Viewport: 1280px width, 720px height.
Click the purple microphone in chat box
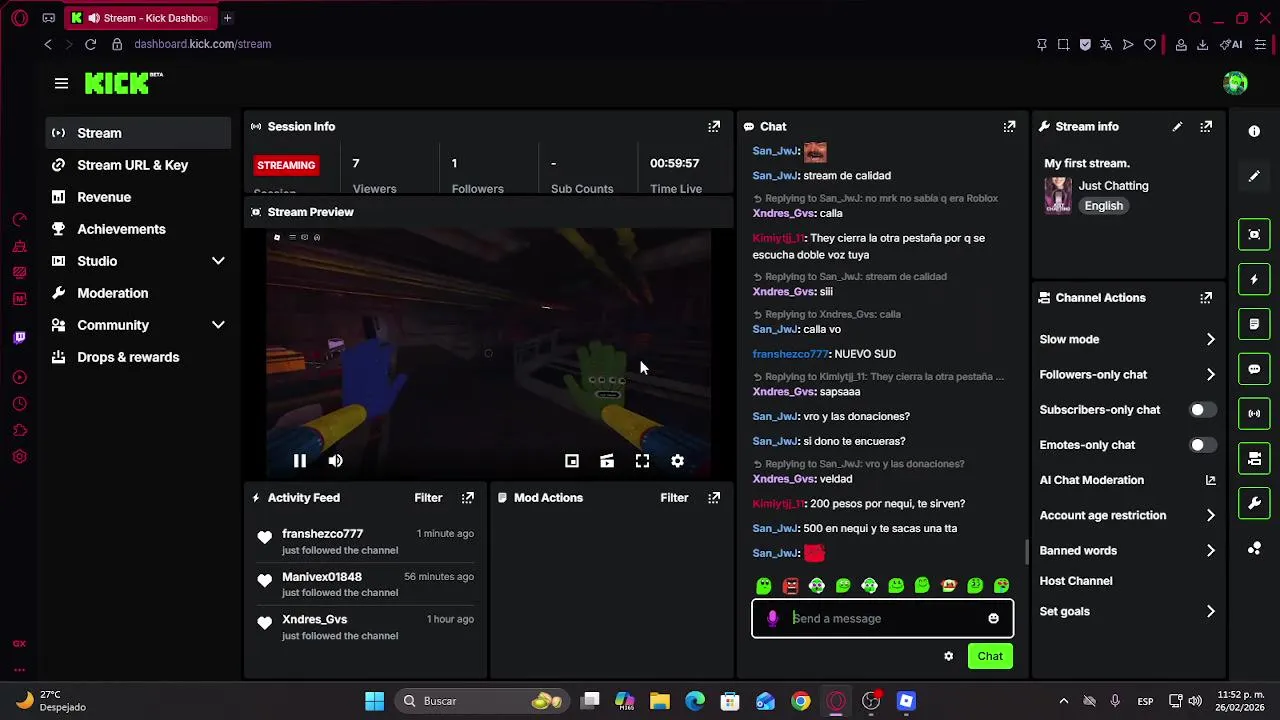click(772, 619)
